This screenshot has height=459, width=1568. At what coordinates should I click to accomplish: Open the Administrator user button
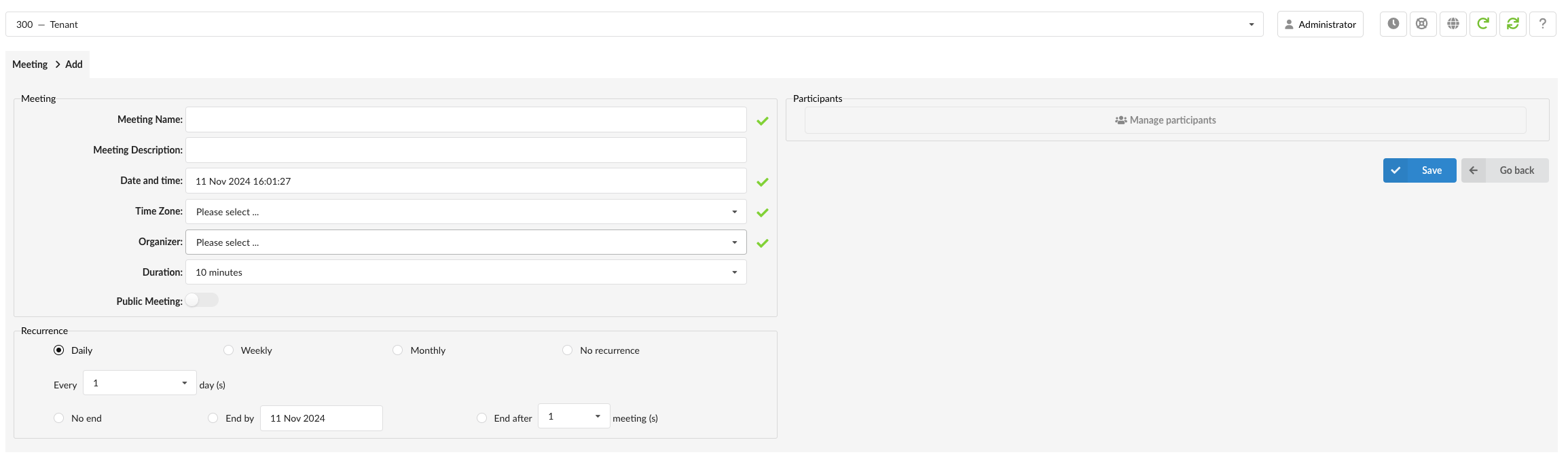point(1320,24)
